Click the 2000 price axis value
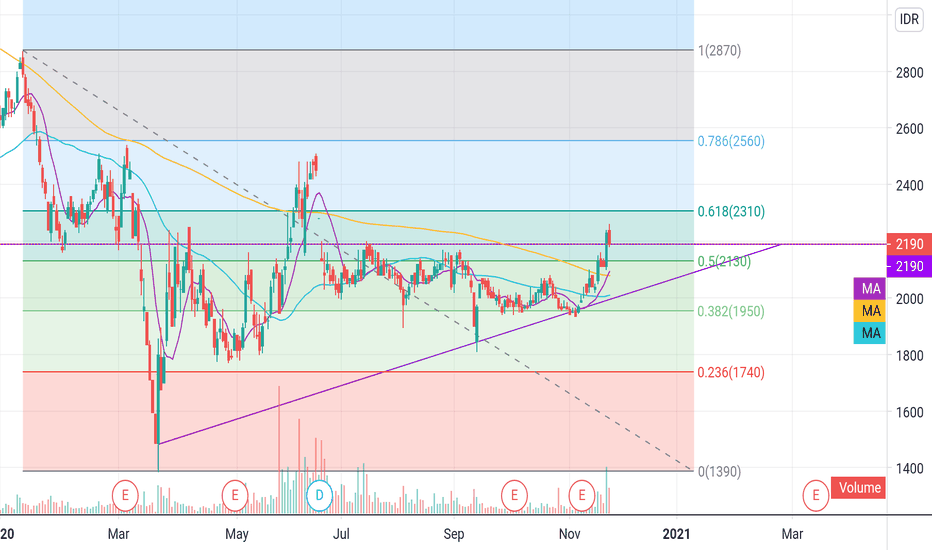Viewport: 932px width, 550px height. (x=909, y=299)
